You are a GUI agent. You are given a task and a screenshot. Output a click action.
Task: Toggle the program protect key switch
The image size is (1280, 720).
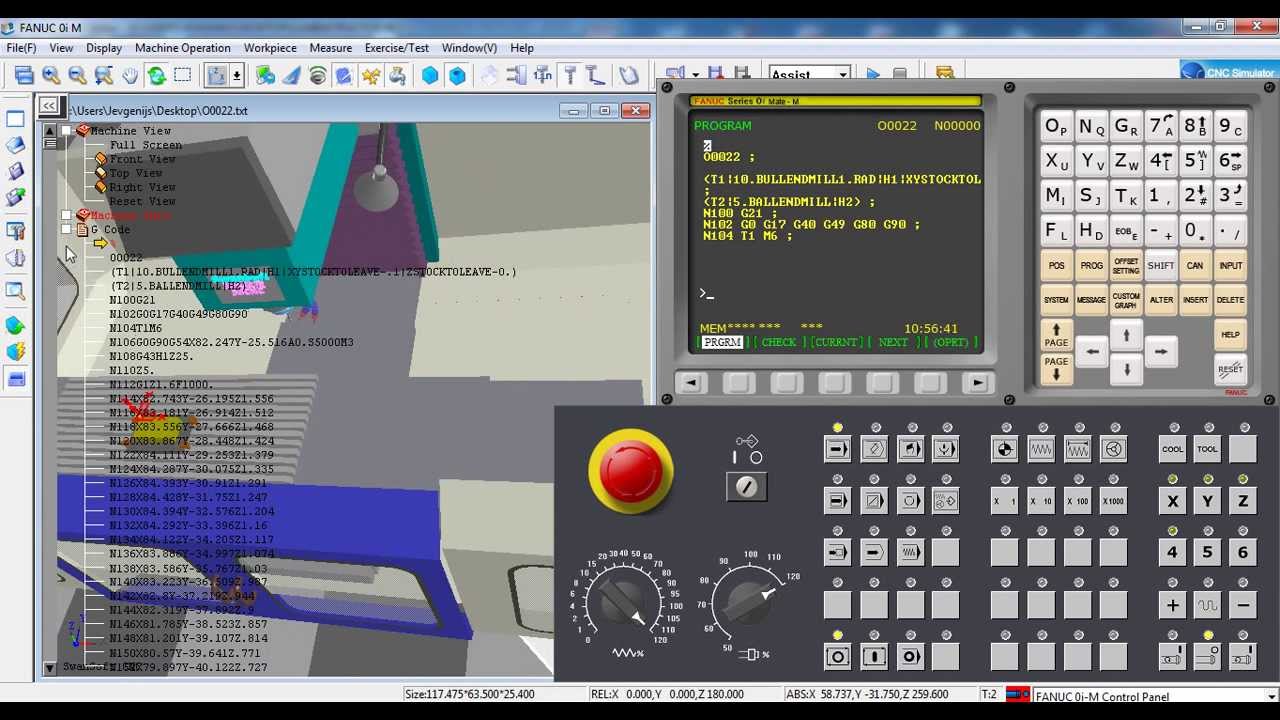(x=747, y=486)
